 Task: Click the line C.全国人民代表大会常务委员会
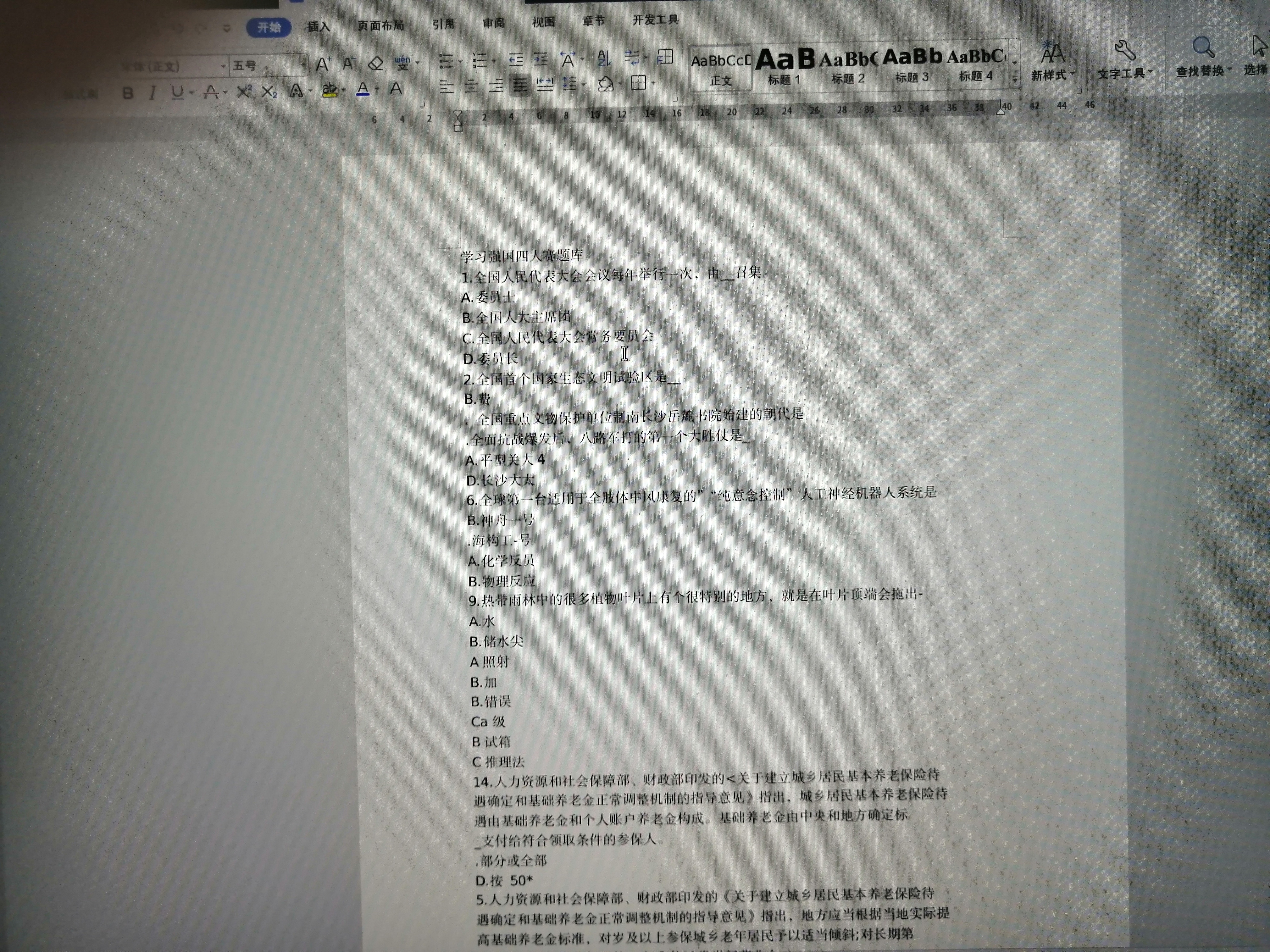(x=558, y=337)
